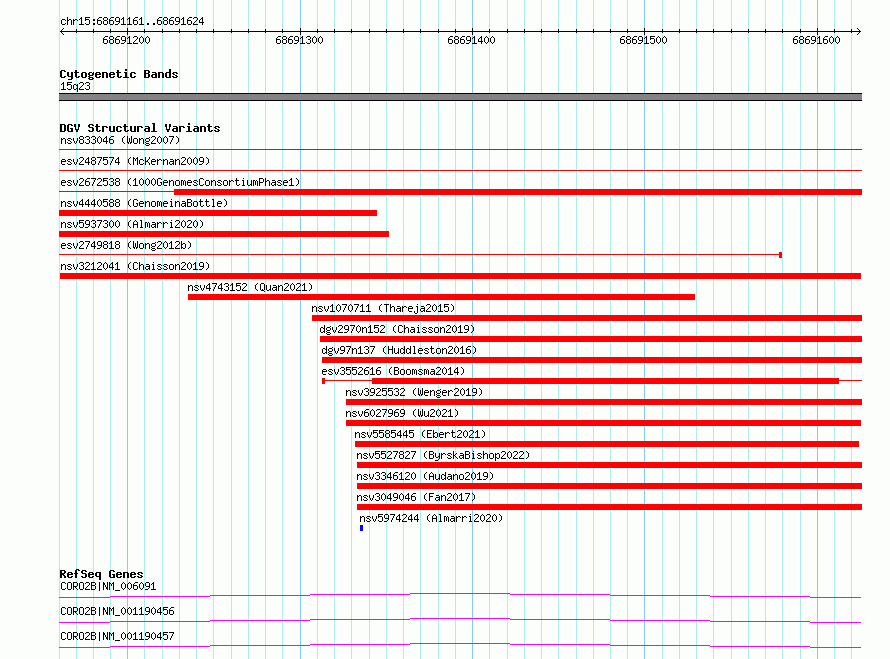Click the 15q23 band label

[x=75, y=86]
